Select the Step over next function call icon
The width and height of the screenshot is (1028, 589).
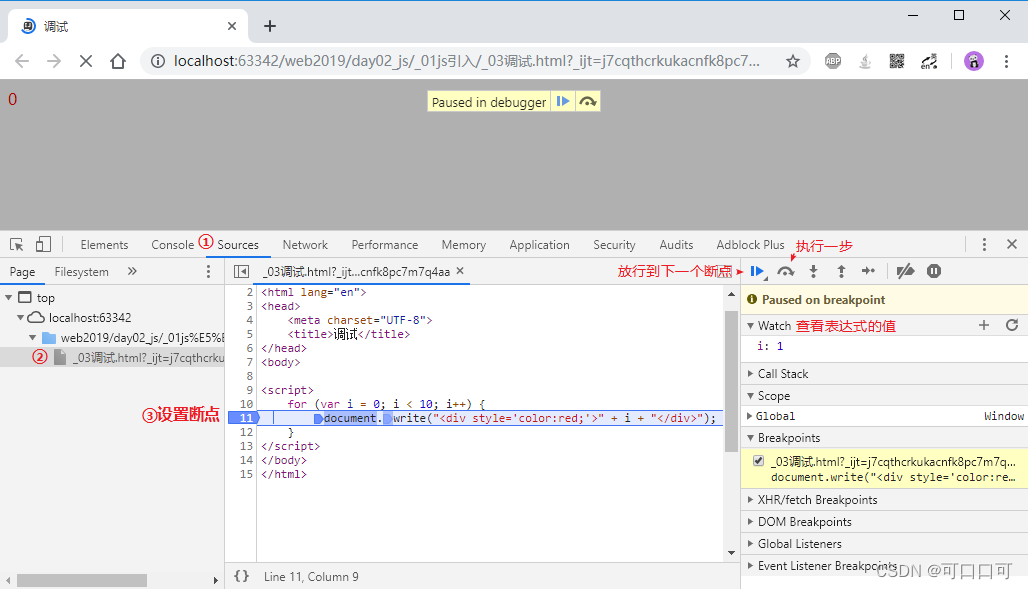click(x=786, y=271)
